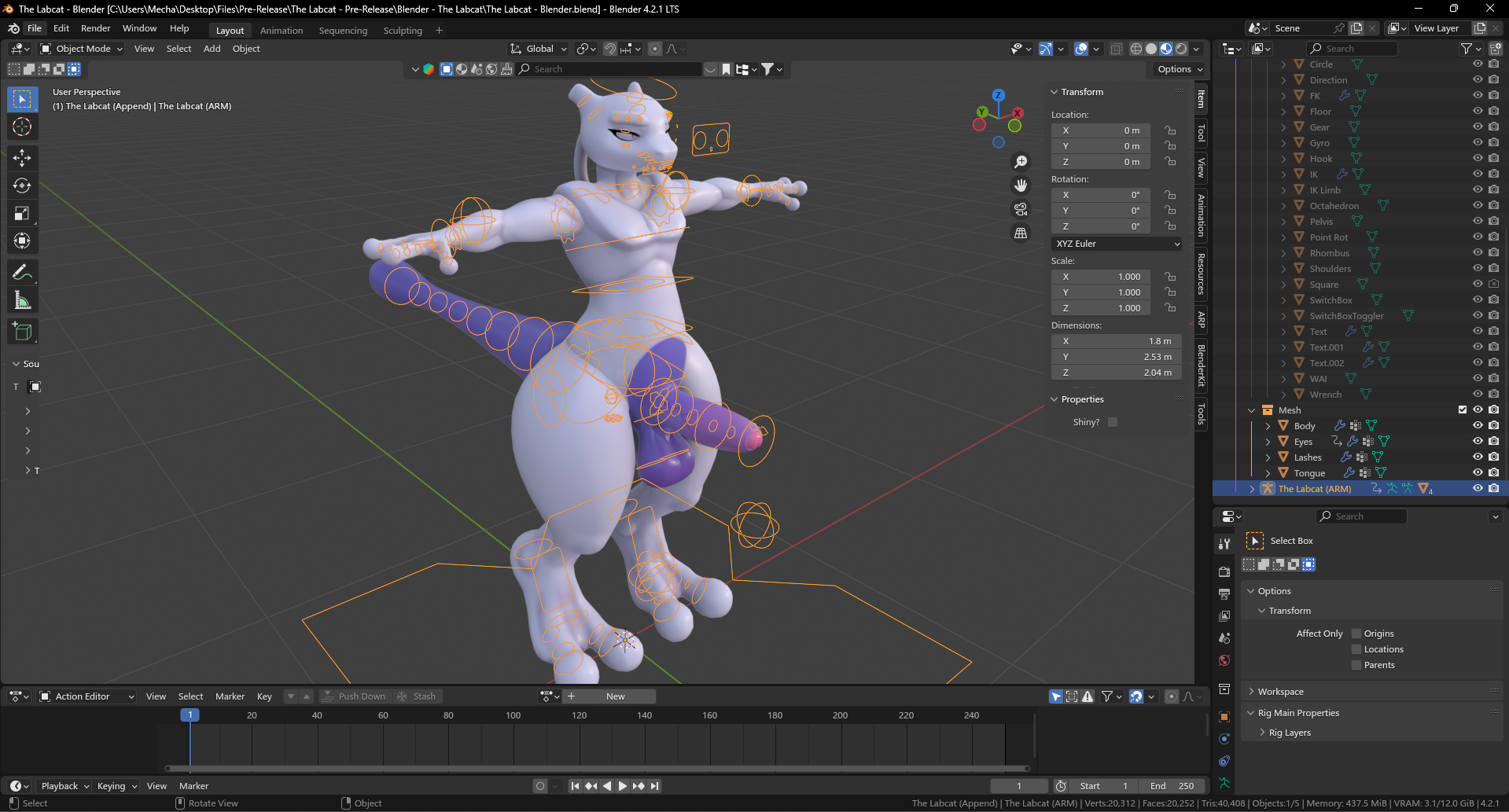Jump to the timeline end frame
Viewport: 1509px width, 812px height.
[654, 786]
